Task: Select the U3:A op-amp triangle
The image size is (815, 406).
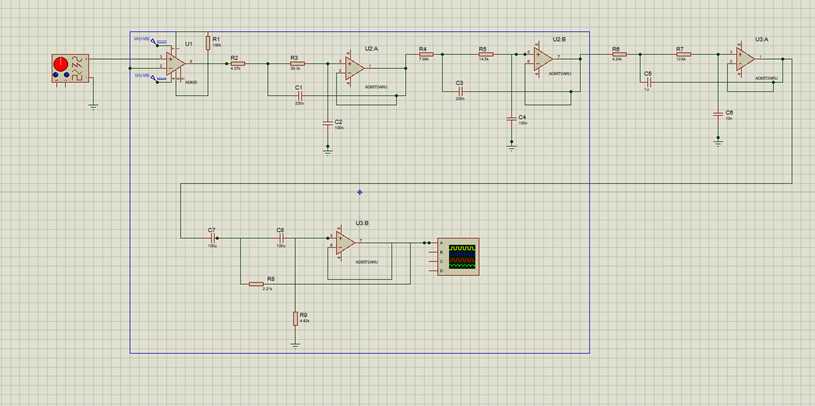Action: pos(745,59)
